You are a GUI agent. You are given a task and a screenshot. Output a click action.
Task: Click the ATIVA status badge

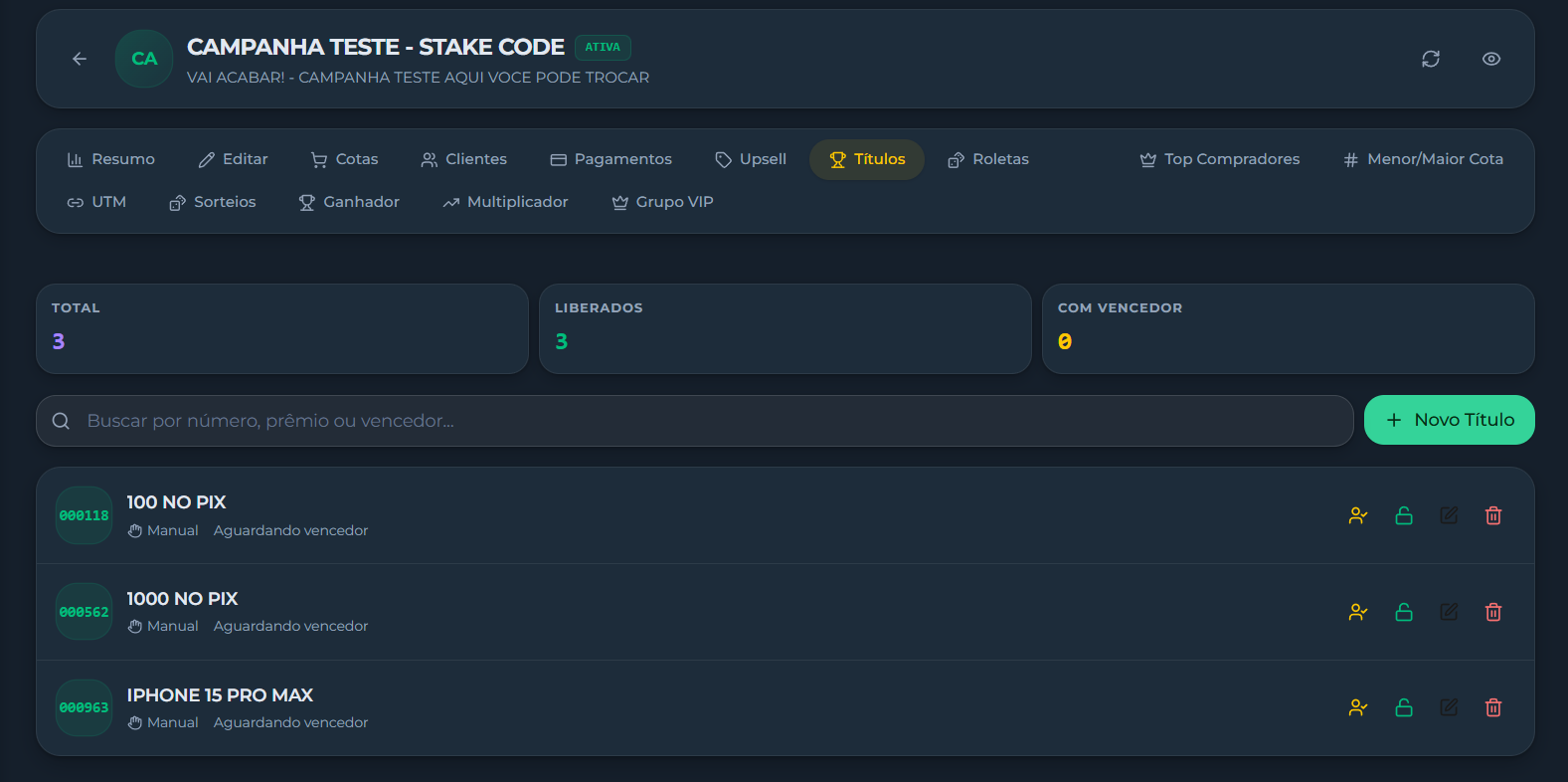[x=603, y=47]
